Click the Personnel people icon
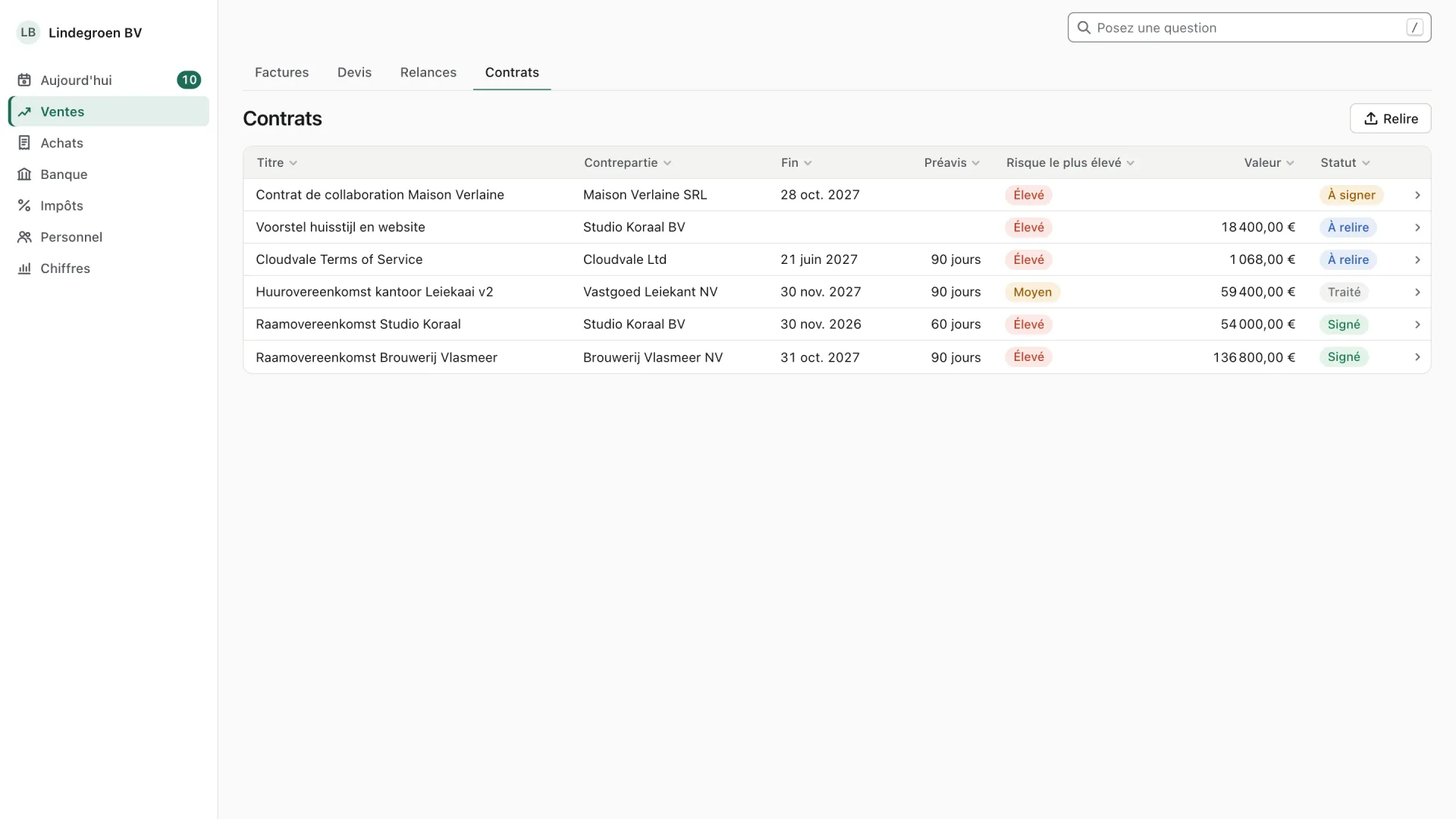The height and width of the screenshot is (819, 1456). pyautogui.click(x=24, y=237)
